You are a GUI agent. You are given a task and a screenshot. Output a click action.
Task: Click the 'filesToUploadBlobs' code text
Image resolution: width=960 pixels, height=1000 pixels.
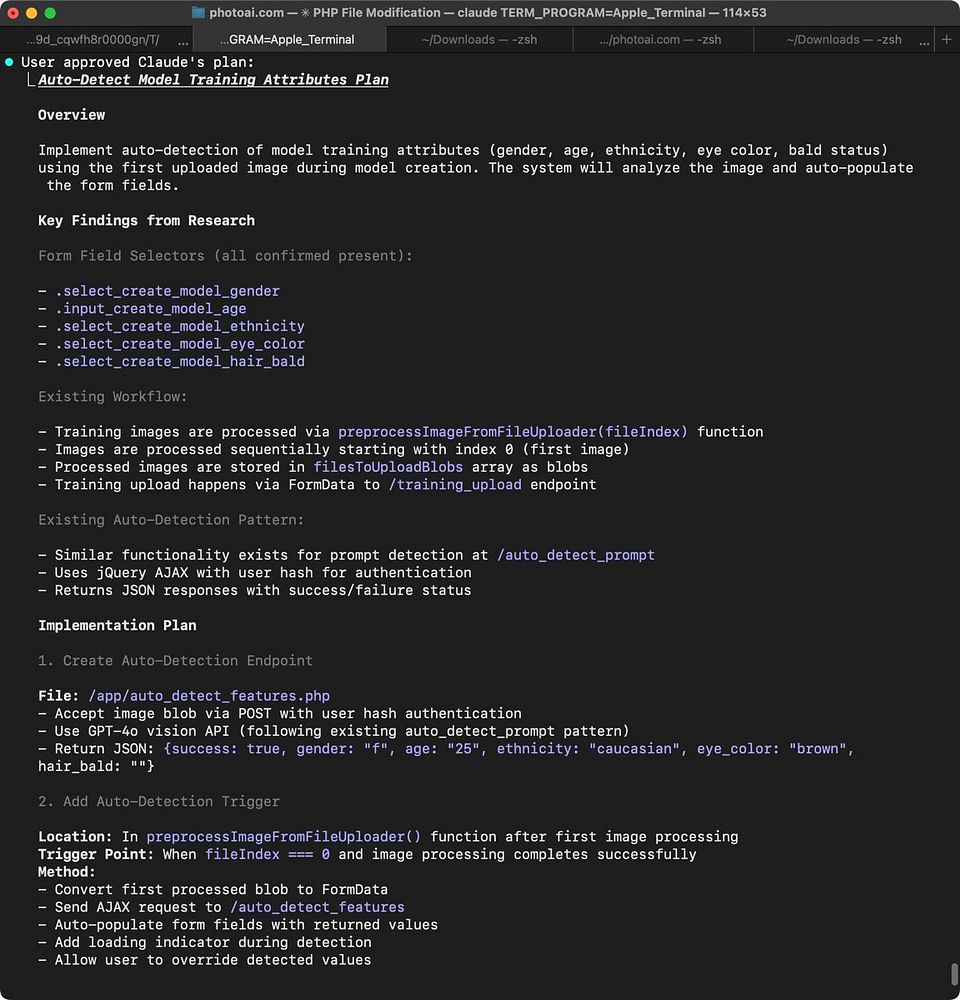[388, 467]
